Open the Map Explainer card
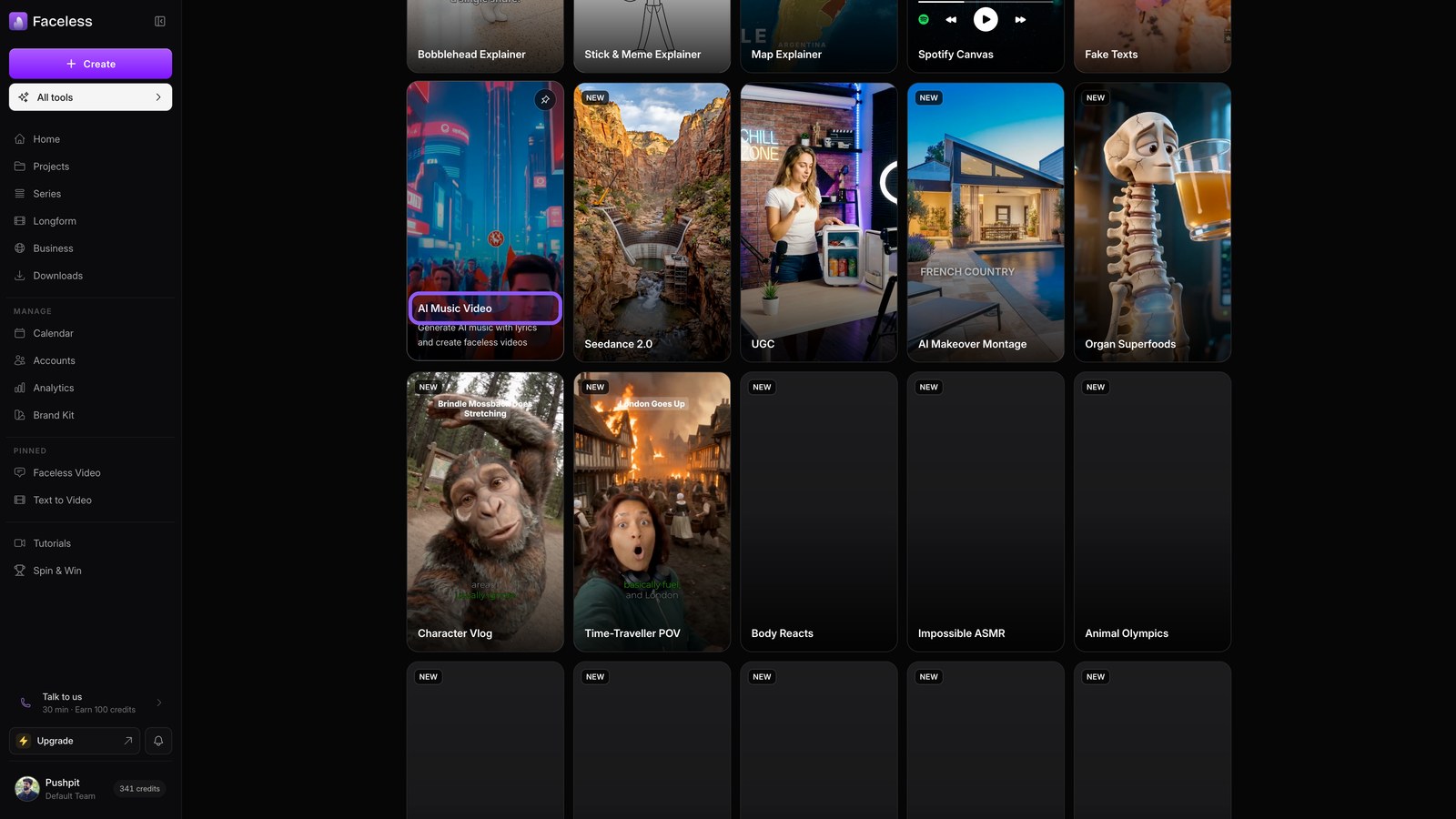Viewport: 1456px width, 819px height. pyautogui.click(x=818, y=36)
